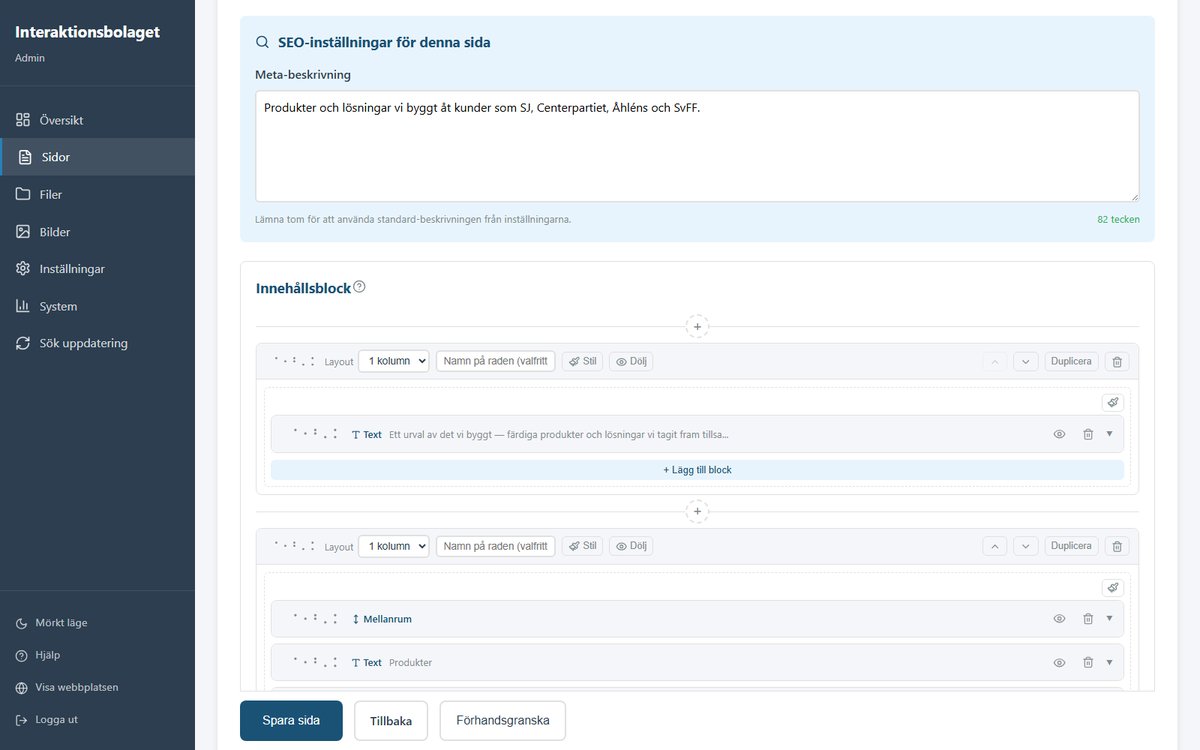Duplicate the second row with Duplicera
Screen dimensions: 1200x750
(1071, 546)
